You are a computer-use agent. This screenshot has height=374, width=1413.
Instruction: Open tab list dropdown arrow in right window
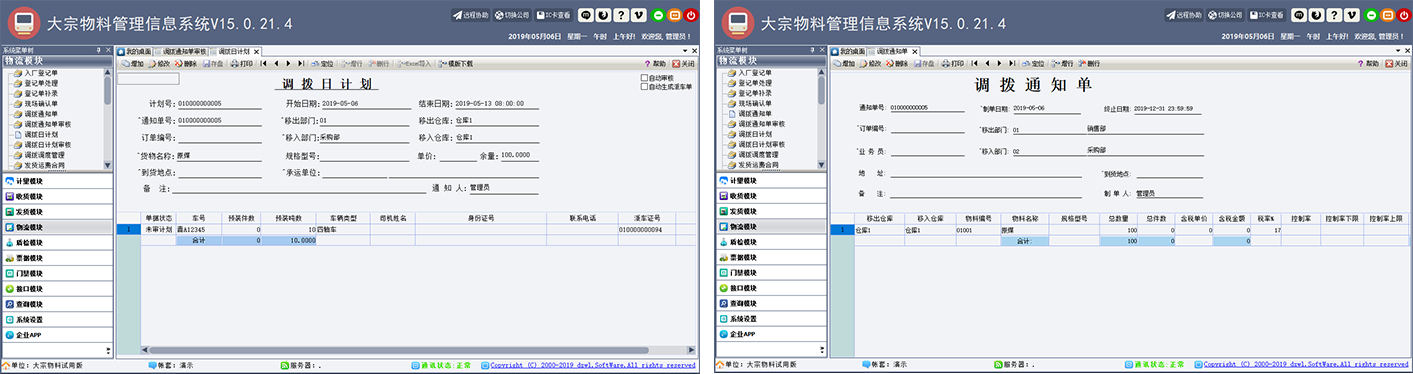point(1397,50)
